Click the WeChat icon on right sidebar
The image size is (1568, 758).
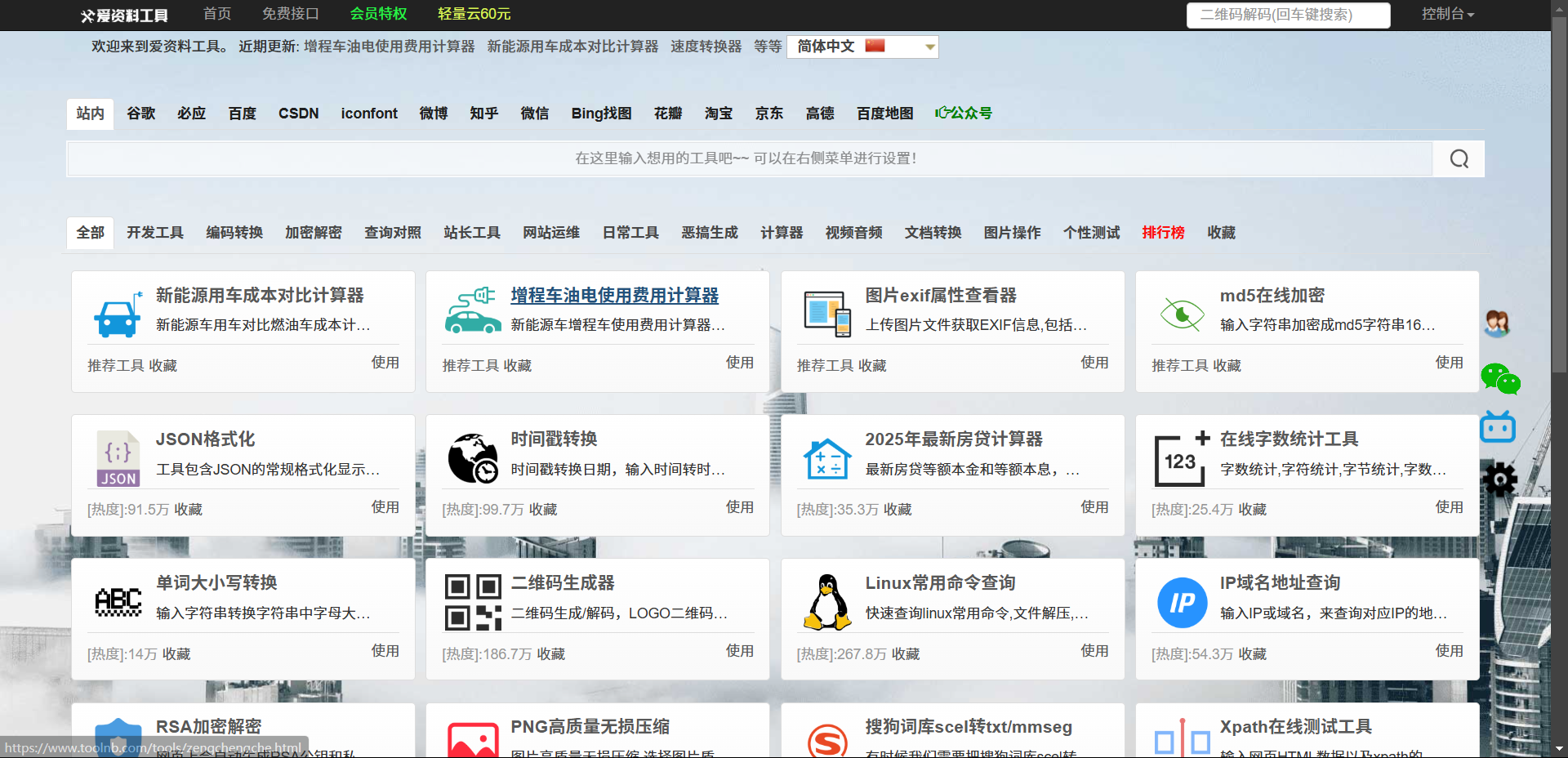tap(1499, 379)
